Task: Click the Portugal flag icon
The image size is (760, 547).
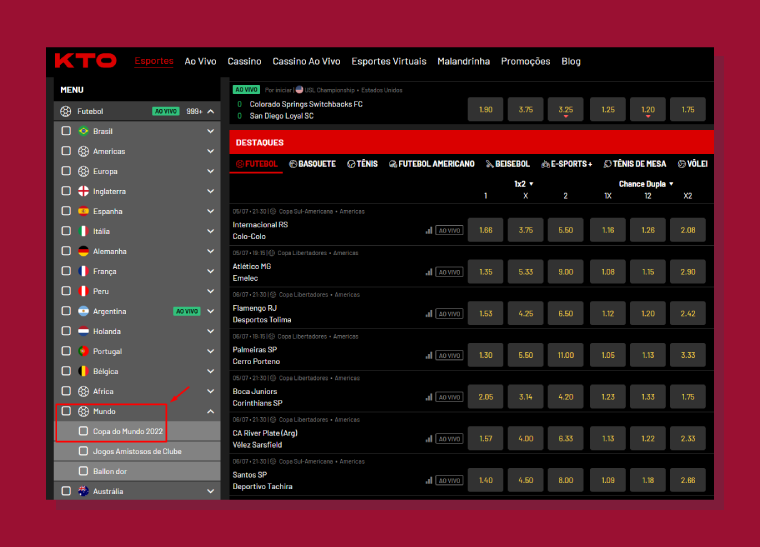Action: pos(83,351)
